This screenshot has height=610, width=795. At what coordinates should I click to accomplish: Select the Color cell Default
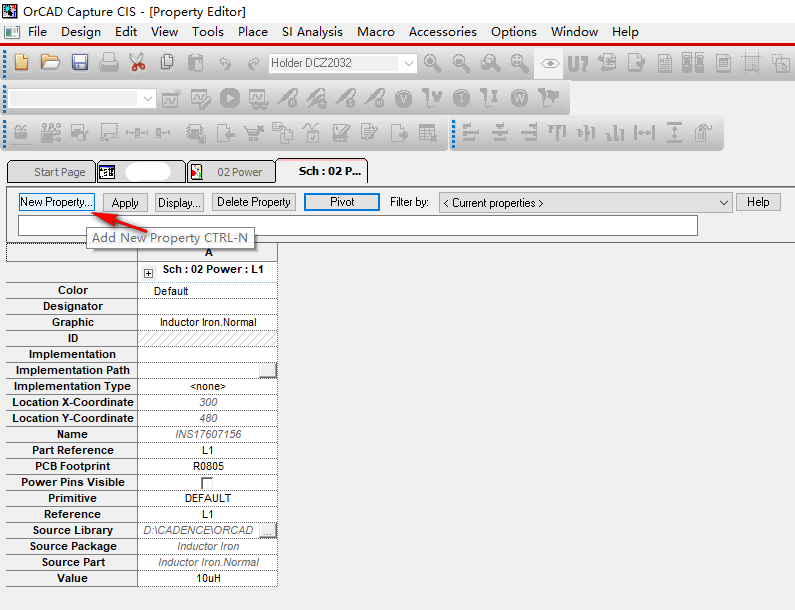click(208, 291)
